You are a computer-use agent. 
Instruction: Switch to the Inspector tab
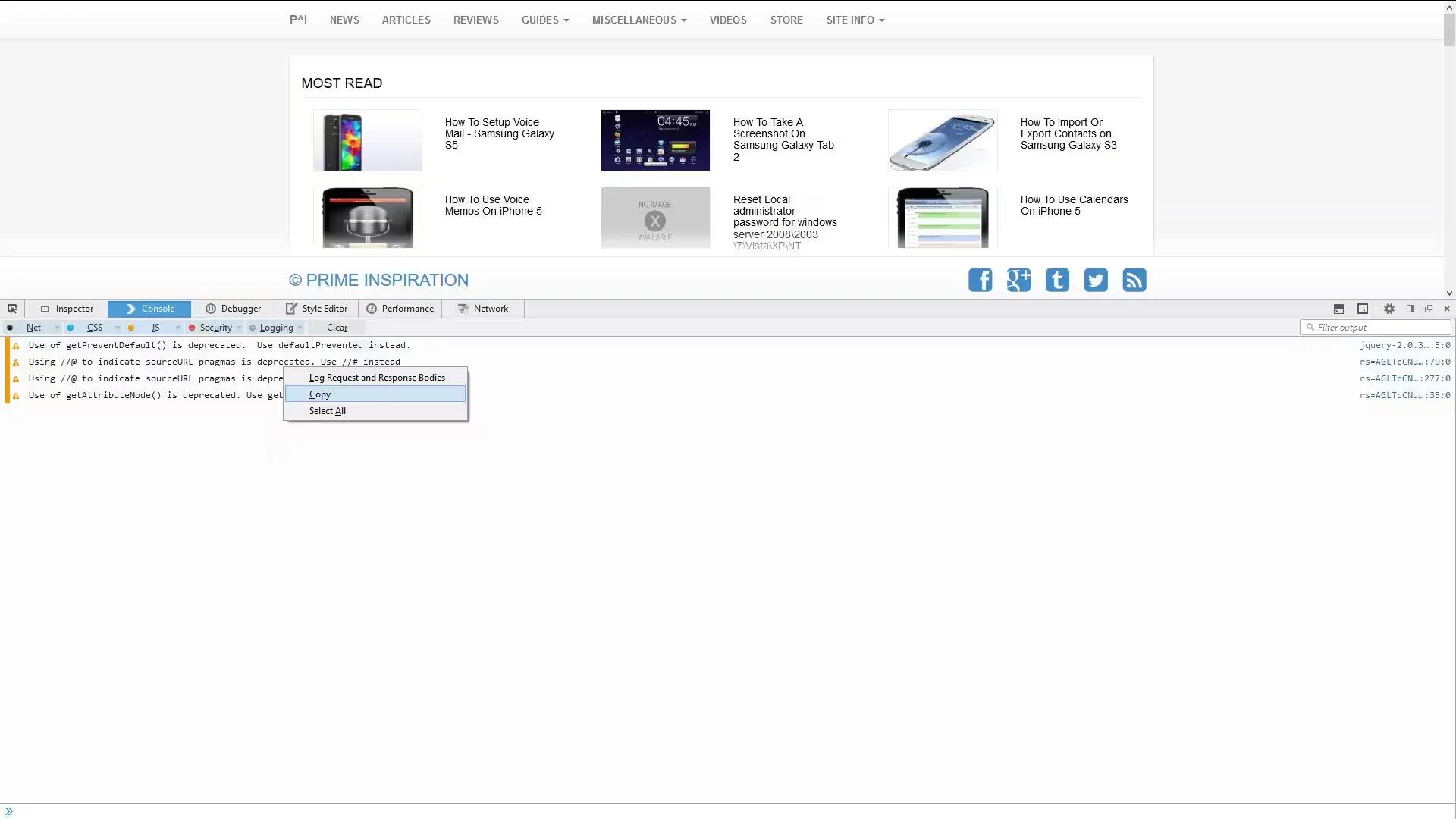click(x=67, y=309)
